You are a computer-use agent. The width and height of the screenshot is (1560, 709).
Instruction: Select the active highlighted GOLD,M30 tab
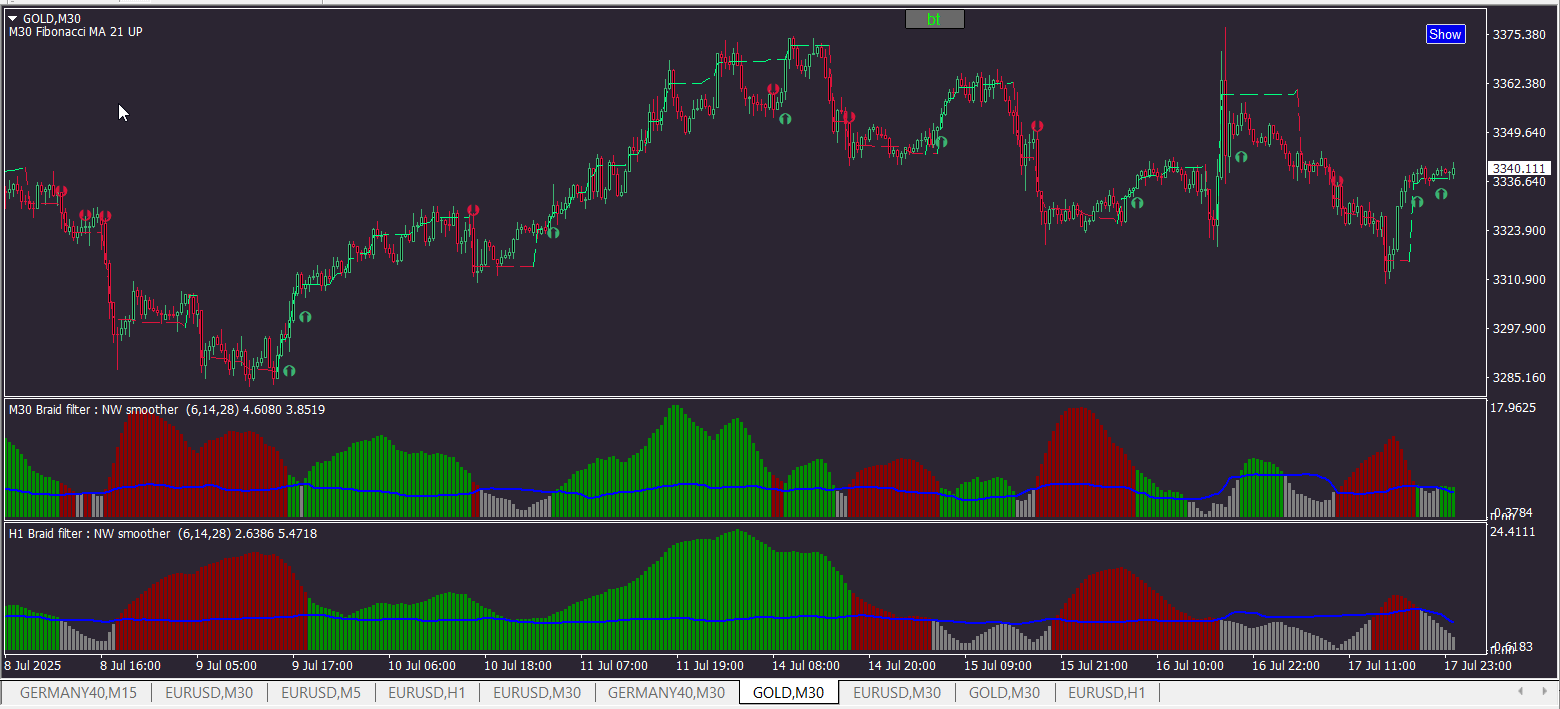pos(788,692)
